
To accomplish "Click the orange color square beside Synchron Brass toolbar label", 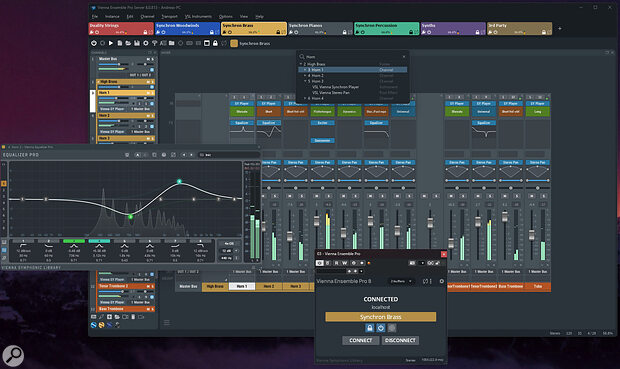I will (234, 43).
